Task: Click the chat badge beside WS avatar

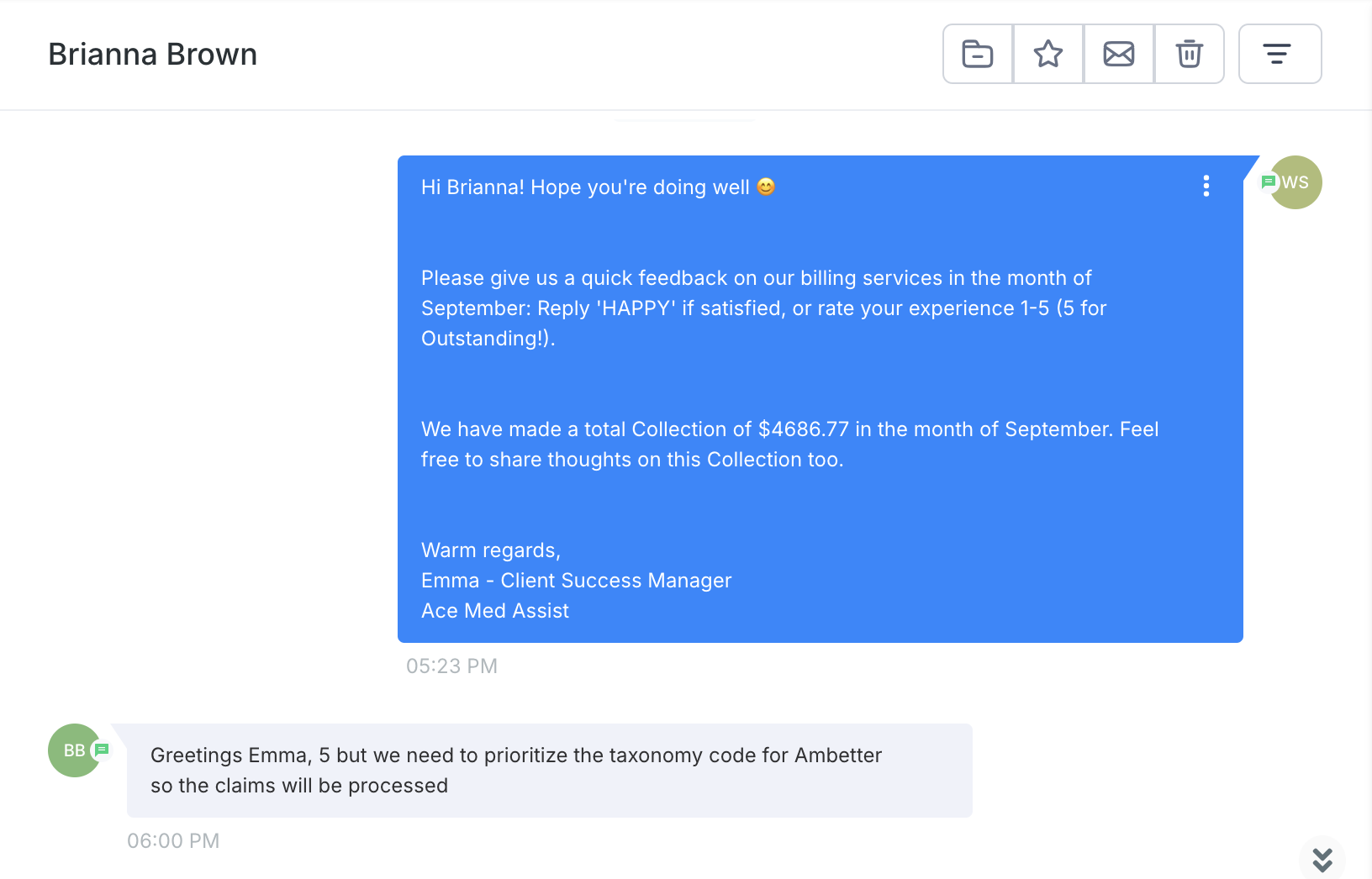Action: (x=1269, y=182)
